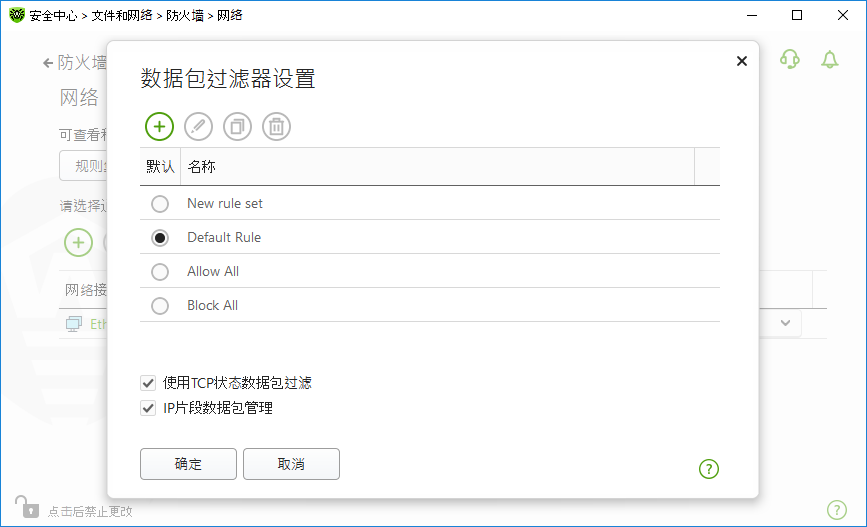Image resolution: width=867 pixels, height=527 pixels.
Task: Click the 确定 button
Action: pyautogui.click(x=188, y=464)
